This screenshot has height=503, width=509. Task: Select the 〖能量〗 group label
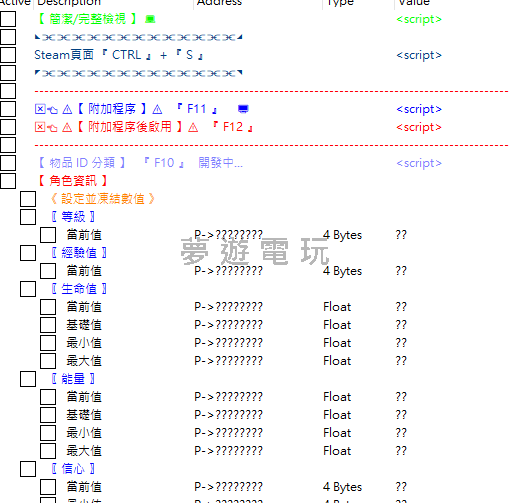pos(73,379)
